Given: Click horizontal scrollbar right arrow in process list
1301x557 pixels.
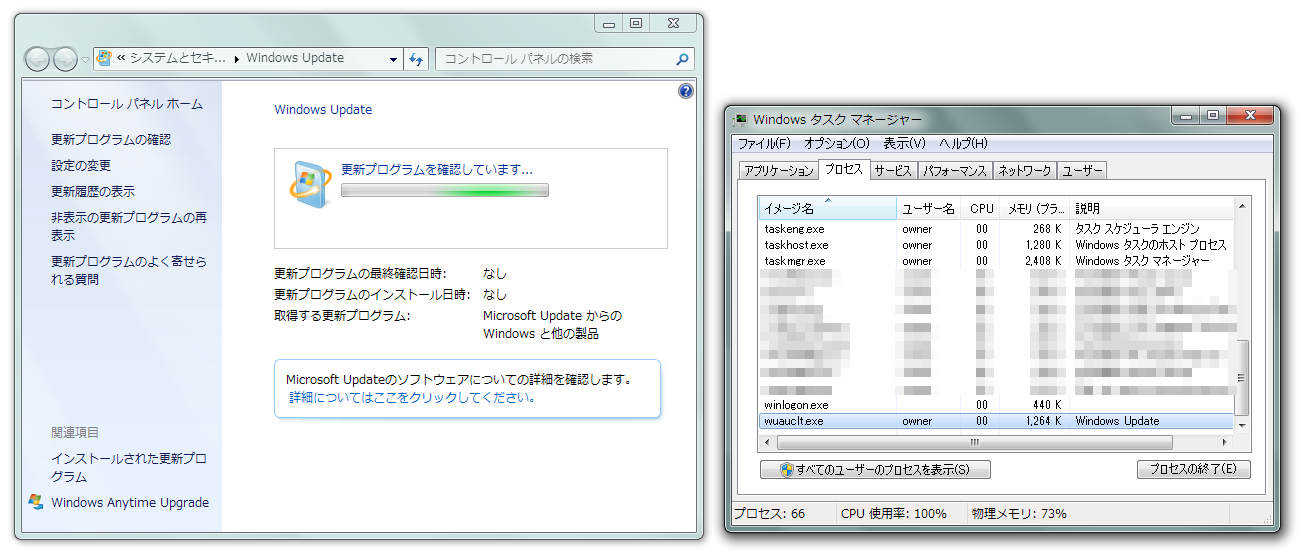Looking at the screenshot, I should (1226, 441).
